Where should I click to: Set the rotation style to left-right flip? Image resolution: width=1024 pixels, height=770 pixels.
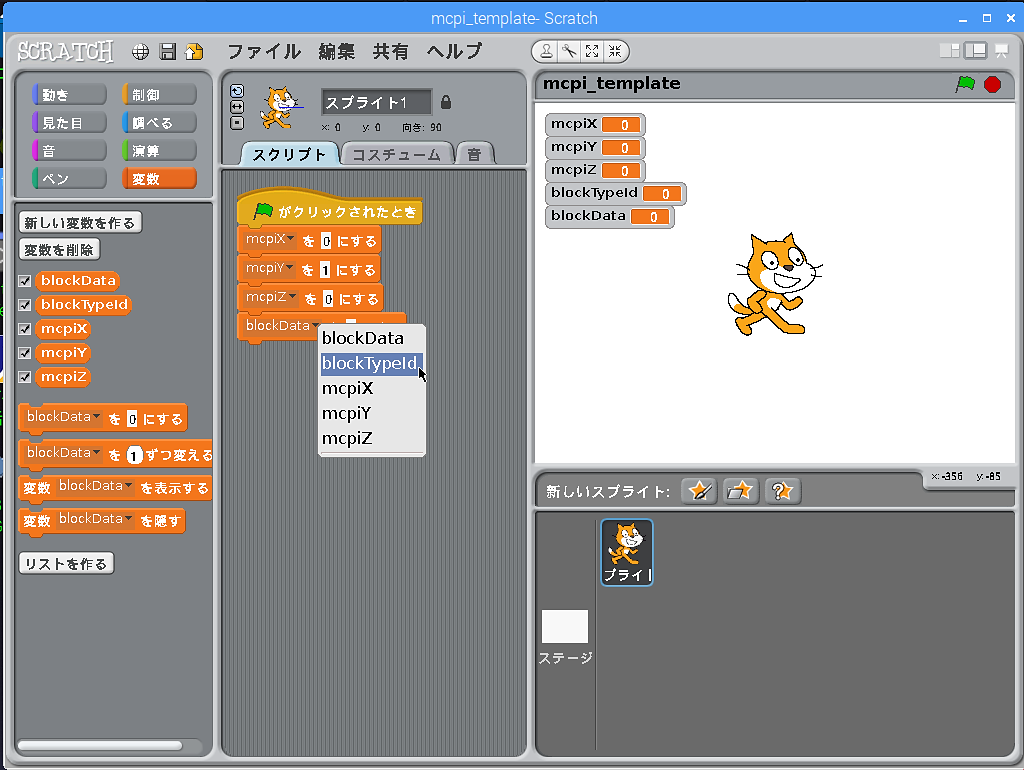(237, 106)
